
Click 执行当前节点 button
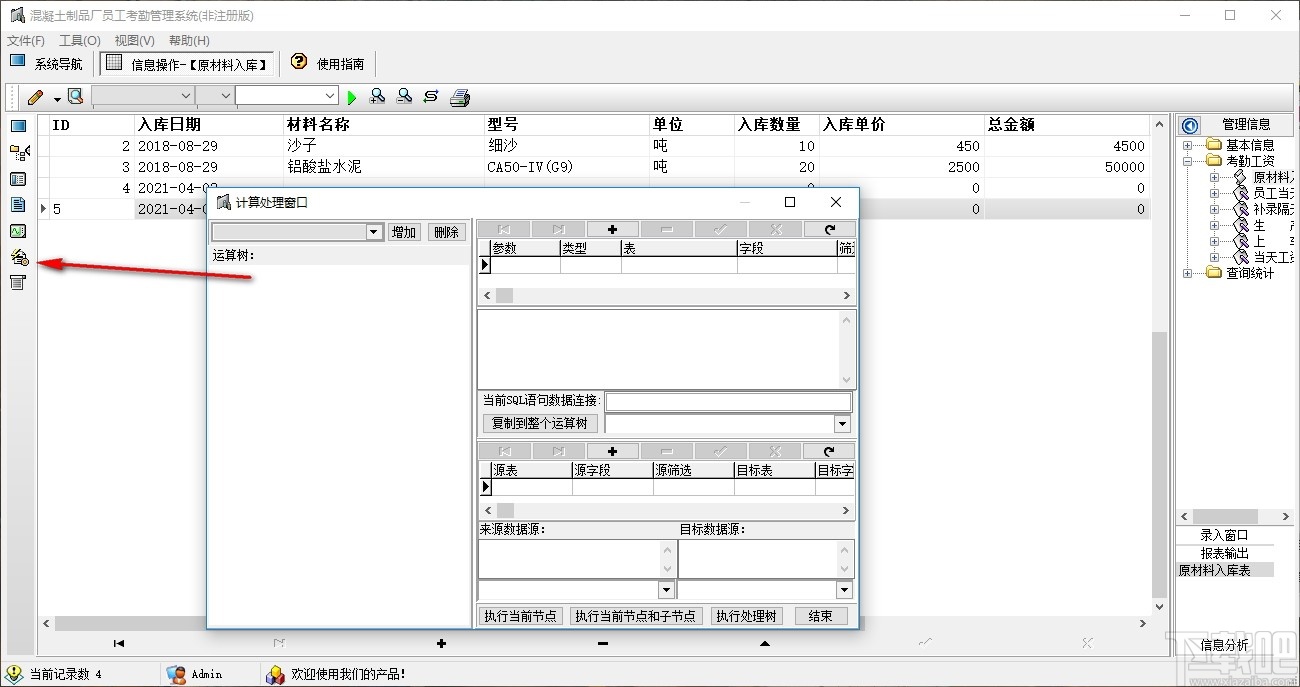[521, 616]
